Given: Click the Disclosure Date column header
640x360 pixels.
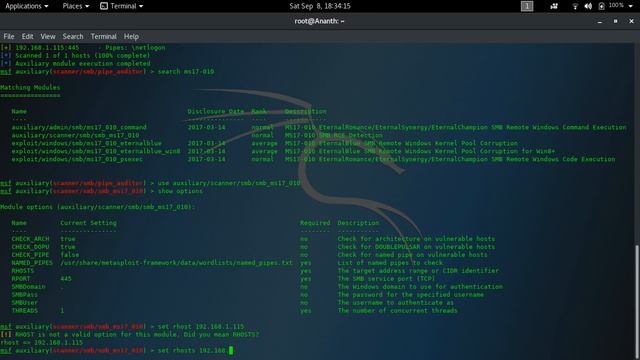Looking at the screenshot, I should 216,111.
